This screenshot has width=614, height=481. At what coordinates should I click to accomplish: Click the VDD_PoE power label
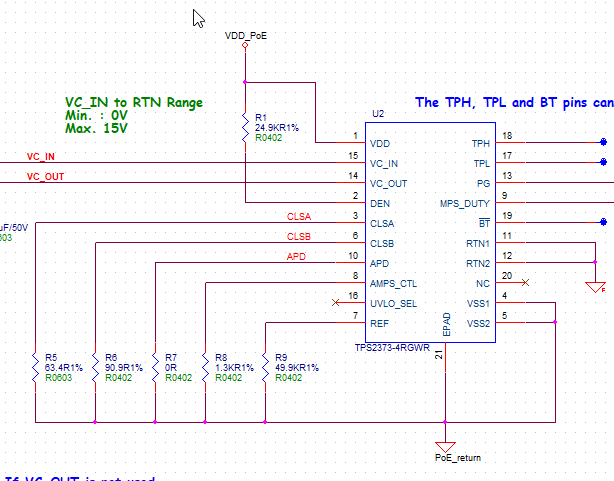click(x=246, y=36)
